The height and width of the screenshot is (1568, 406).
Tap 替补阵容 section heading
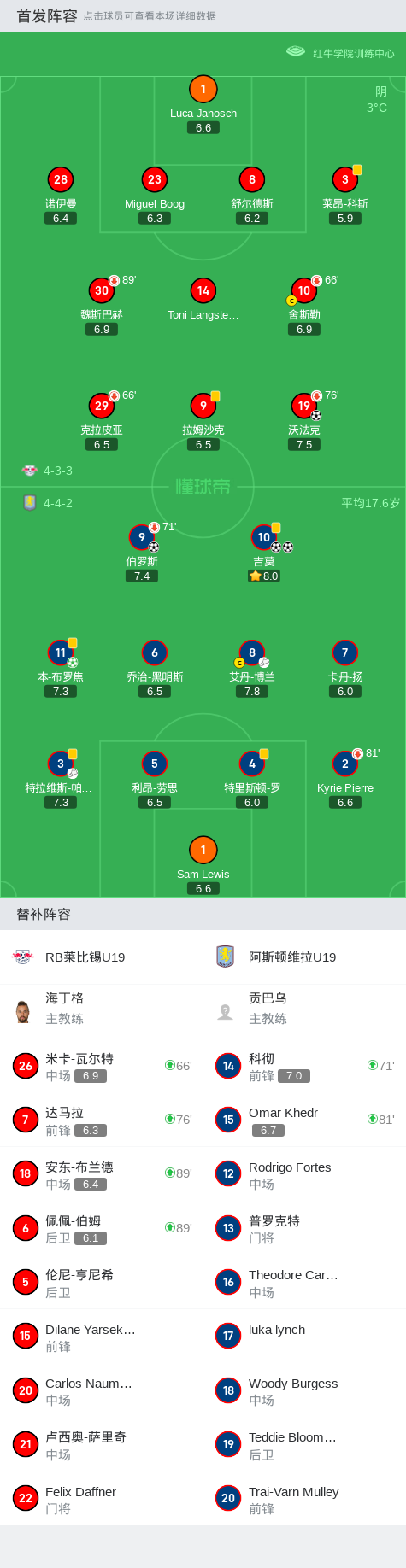click(44, 914)
